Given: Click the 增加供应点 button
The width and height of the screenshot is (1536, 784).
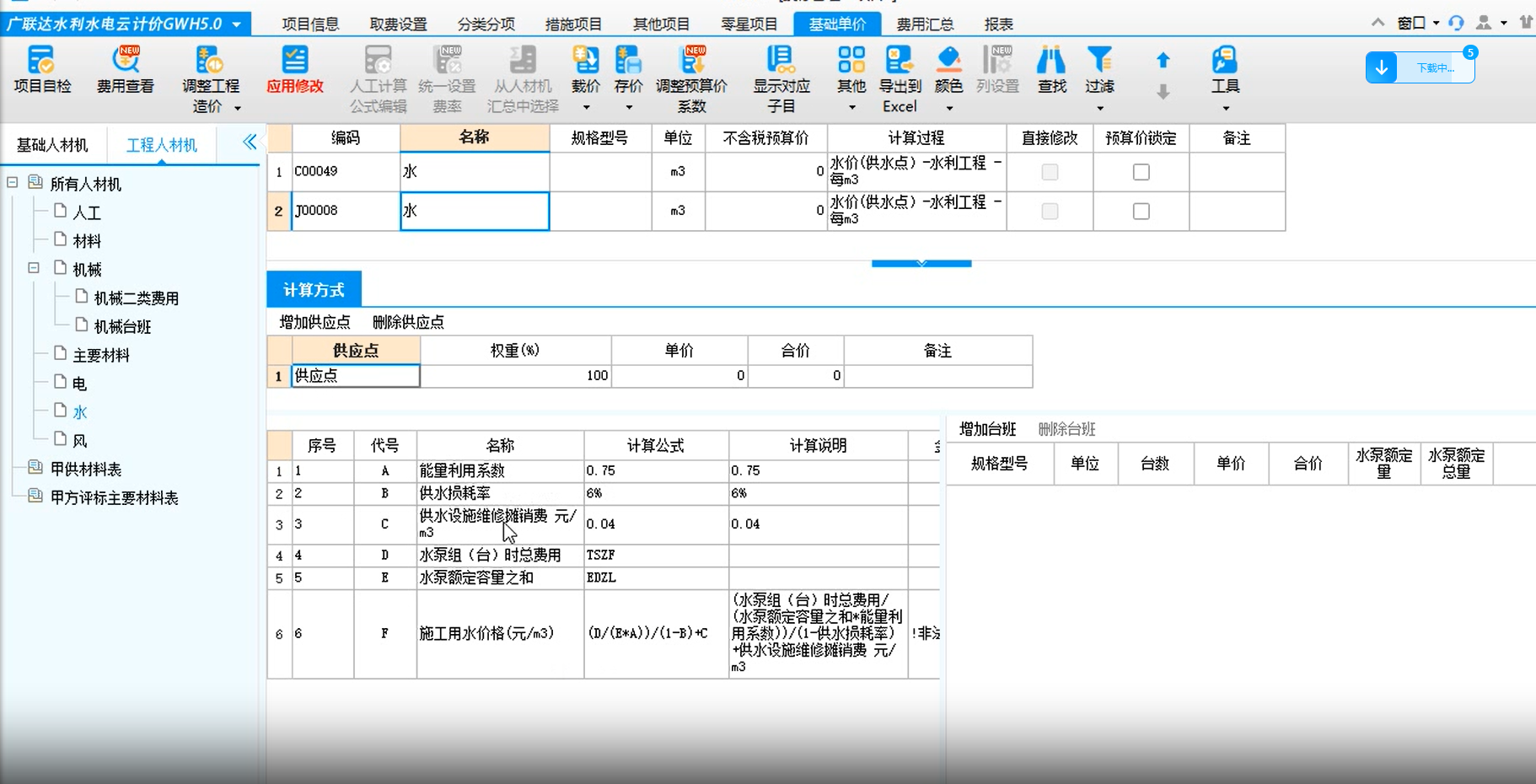Looking at the screenshot, I should tap(314, 322).
